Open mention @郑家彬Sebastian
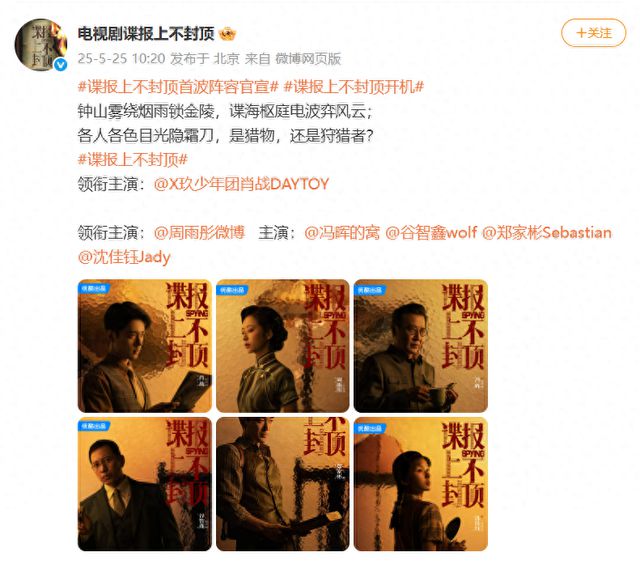640x565 pixels. pos(547,233)
